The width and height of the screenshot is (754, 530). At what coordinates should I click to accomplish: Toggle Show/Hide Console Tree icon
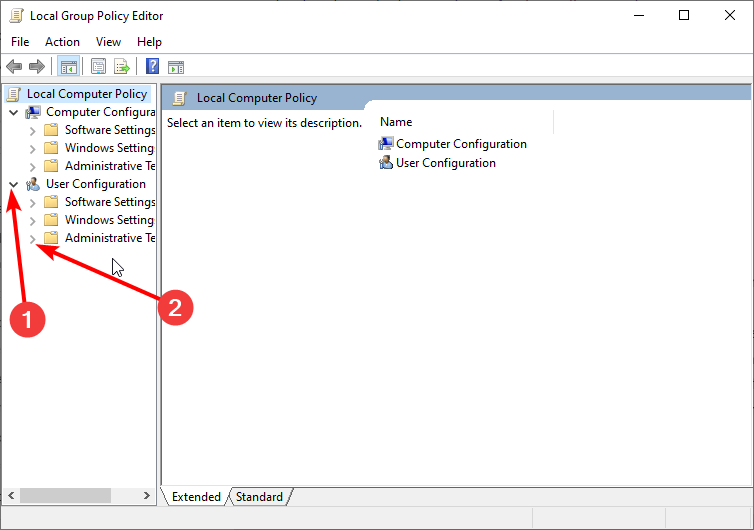click(68, 67)
